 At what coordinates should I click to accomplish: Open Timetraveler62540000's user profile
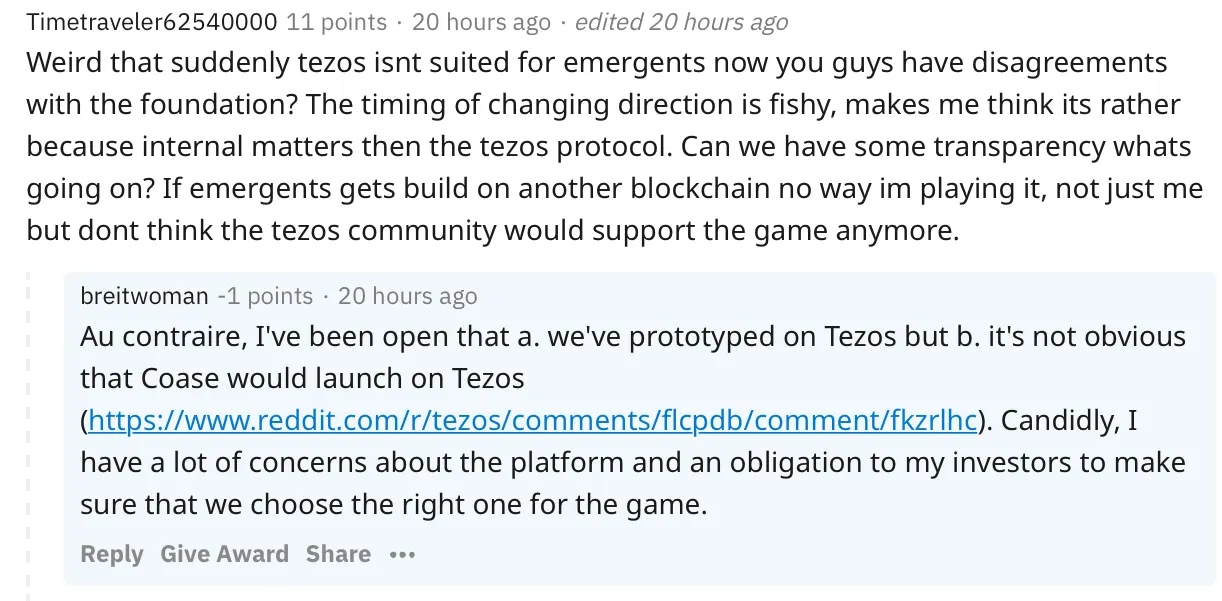(152, 21)
